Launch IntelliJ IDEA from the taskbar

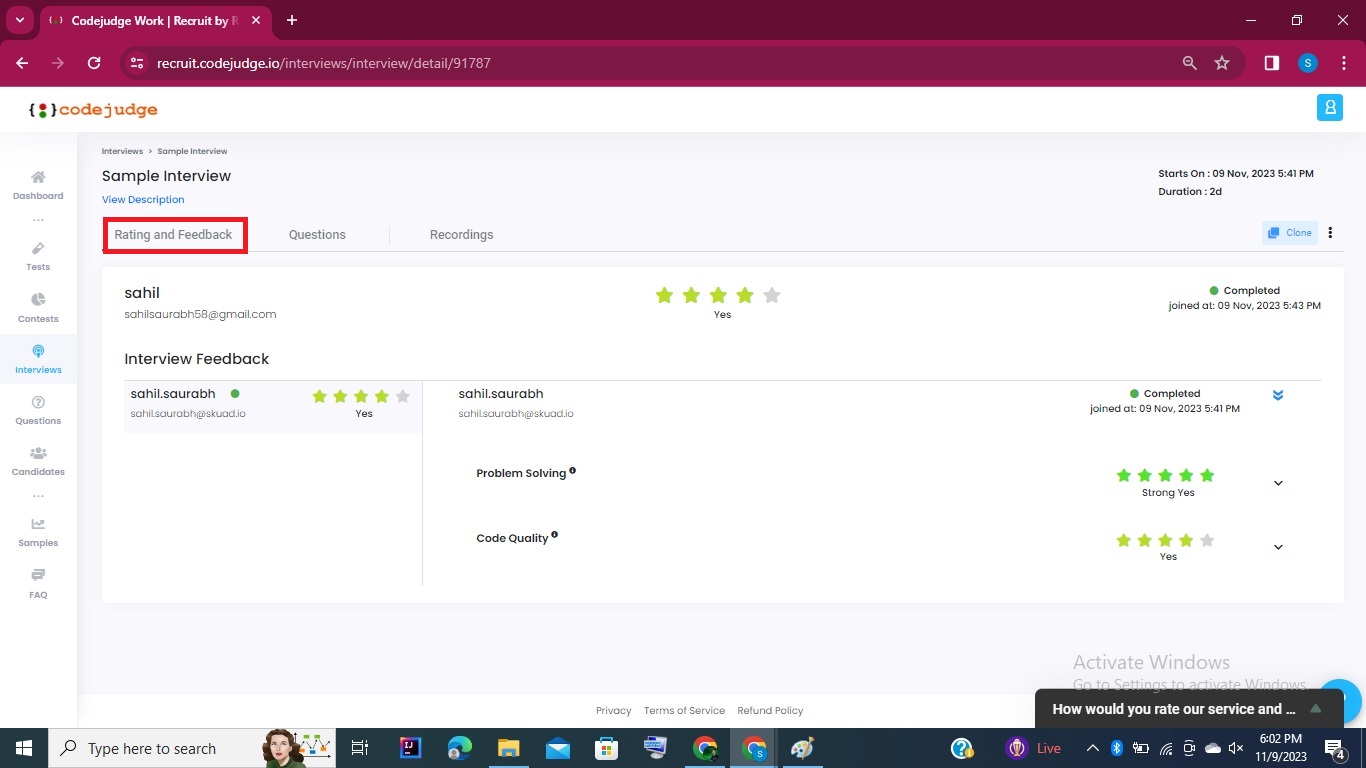click(410, 748)
